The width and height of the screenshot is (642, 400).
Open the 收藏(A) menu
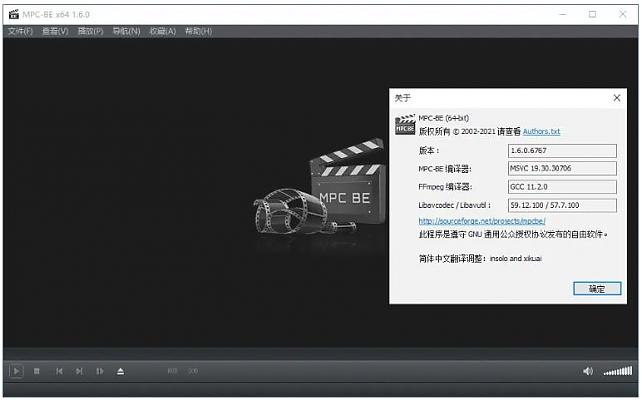pos(163,31)
